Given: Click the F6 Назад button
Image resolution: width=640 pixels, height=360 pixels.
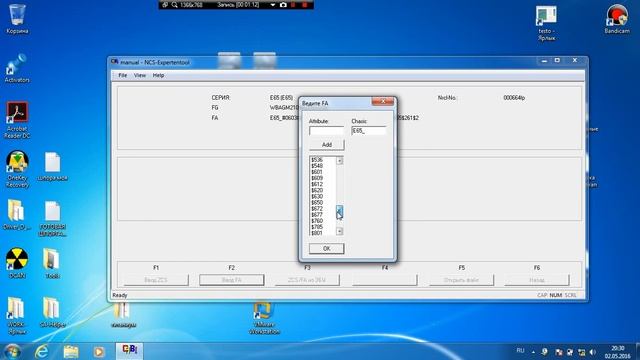Looking at the screenshot, I should tap(537, 280).
